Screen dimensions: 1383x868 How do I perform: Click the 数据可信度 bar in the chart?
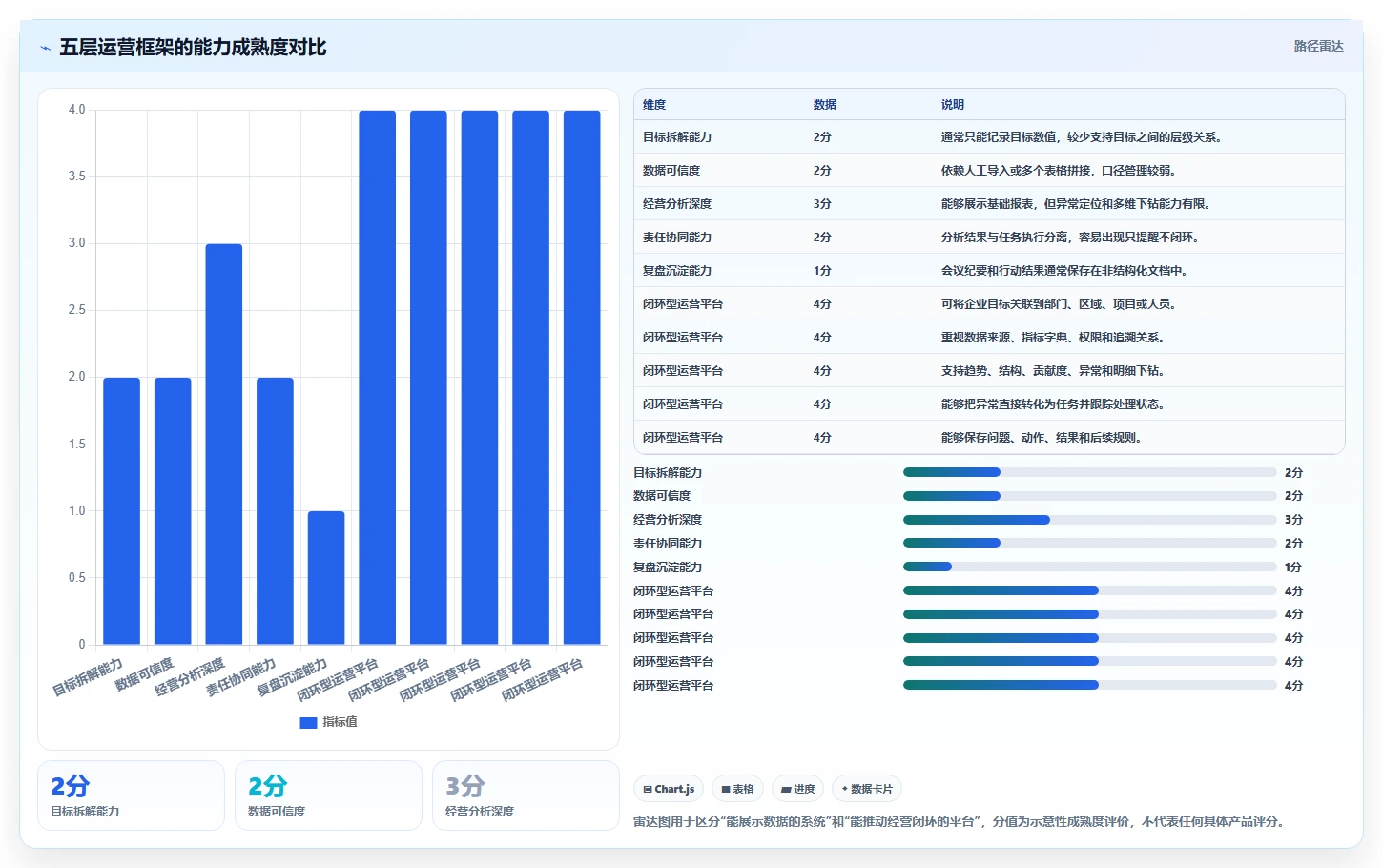[173, 511]
